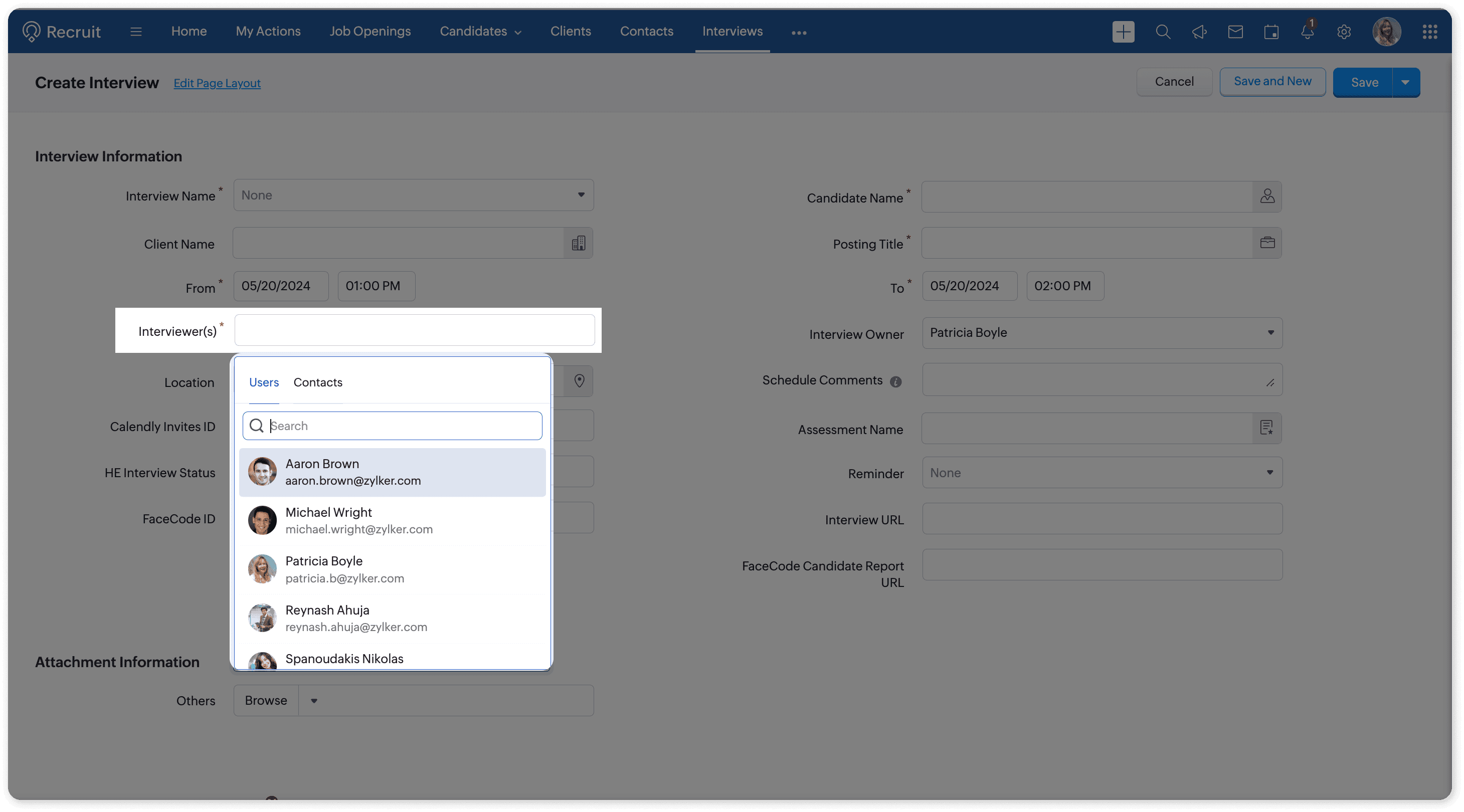Viewport: 1464px width, 812px height.
Task: Click the client lookup building icon
Action: (x=578, y=243)
